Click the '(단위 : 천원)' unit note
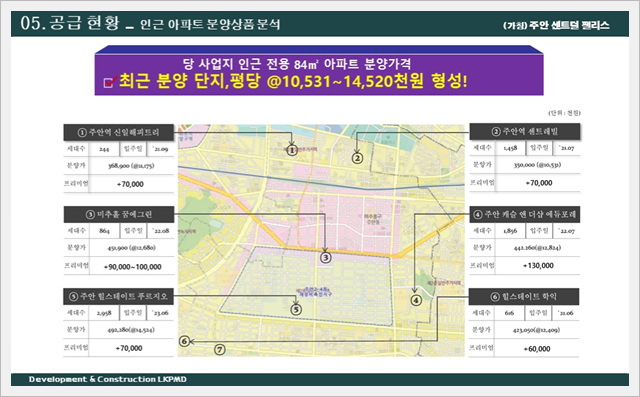 [564, 113]
